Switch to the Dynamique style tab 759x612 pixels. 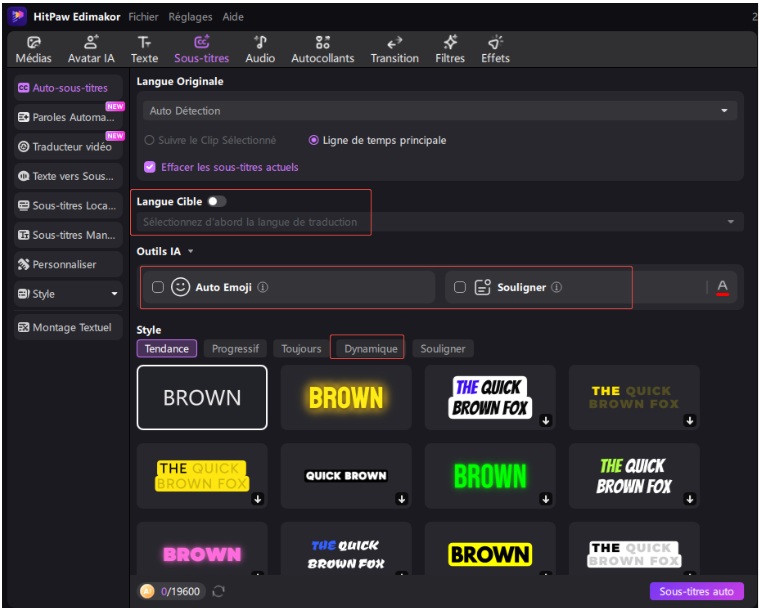(x=371, y=349)
